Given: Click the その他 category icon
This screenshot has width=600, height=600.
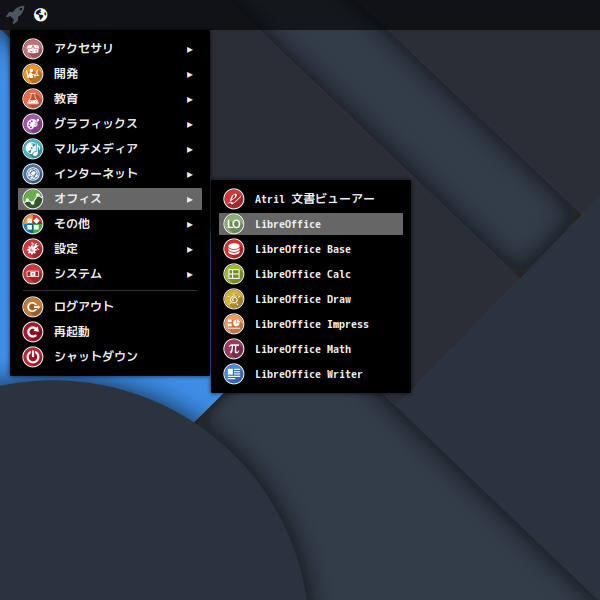Looking at the screenshot, I should coord(33,224).
